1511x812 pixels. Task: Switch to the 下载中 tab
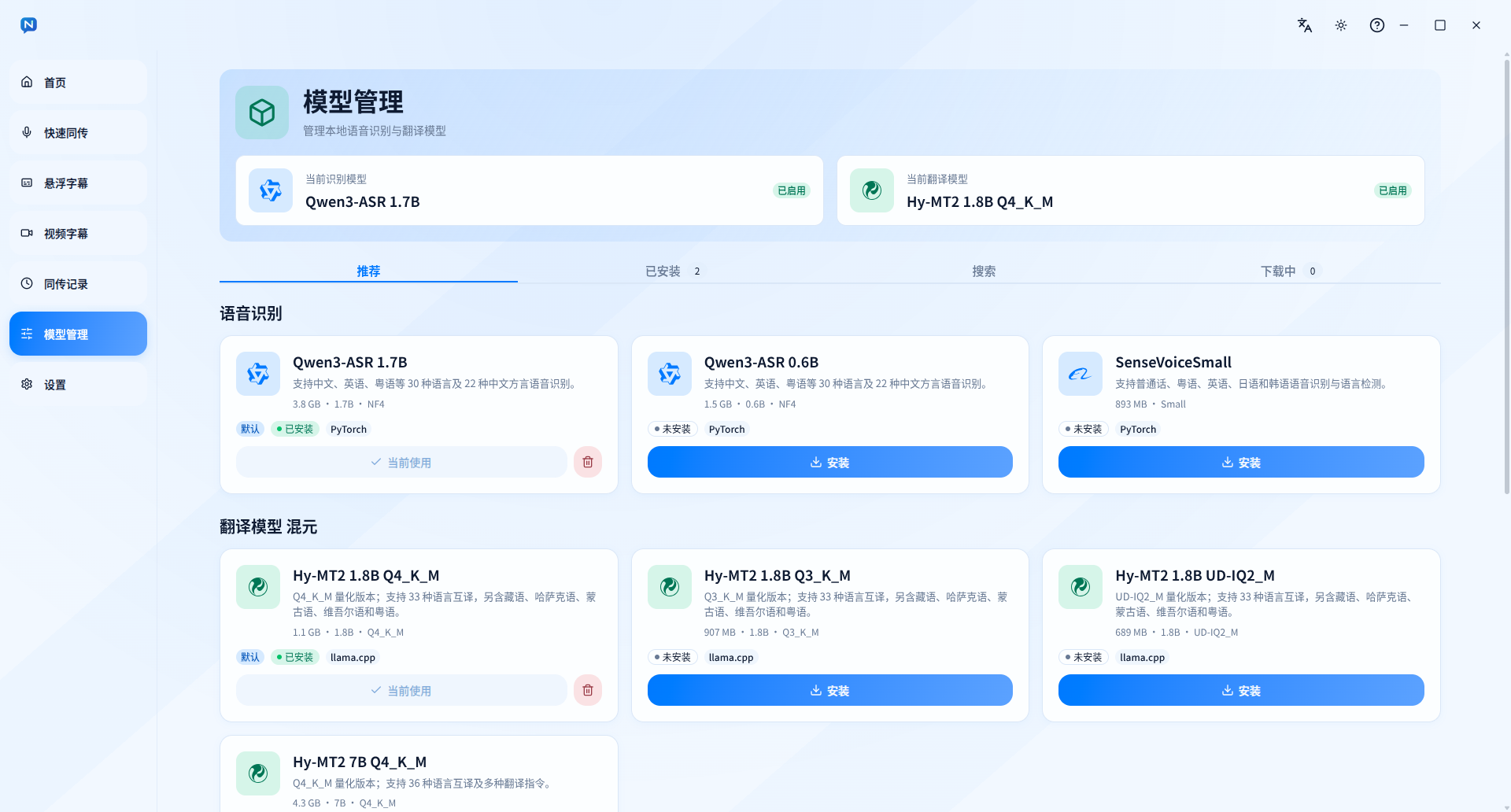click(x=1289, y=271)
